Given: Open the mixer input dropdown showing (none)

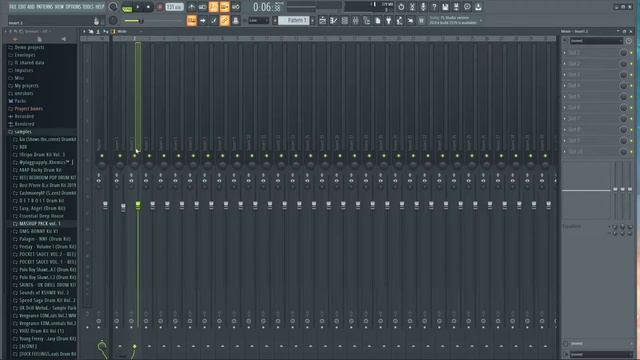Looking at the screenshot, I should click(x=596, y=41).
